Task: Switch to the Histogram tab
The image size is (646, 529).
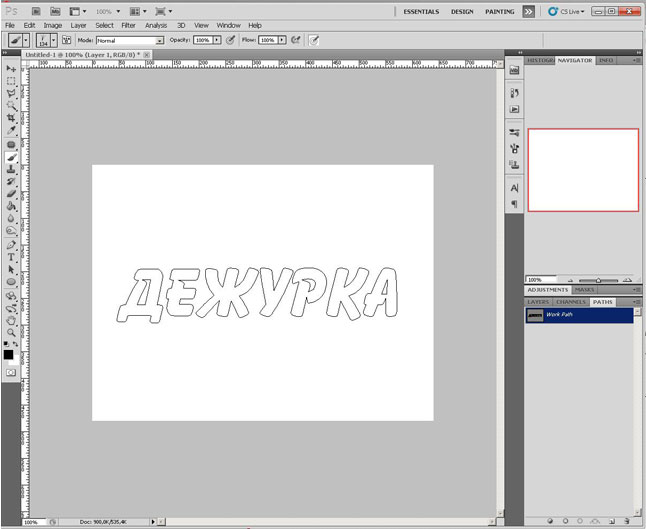Action: [x=540, y=60]
